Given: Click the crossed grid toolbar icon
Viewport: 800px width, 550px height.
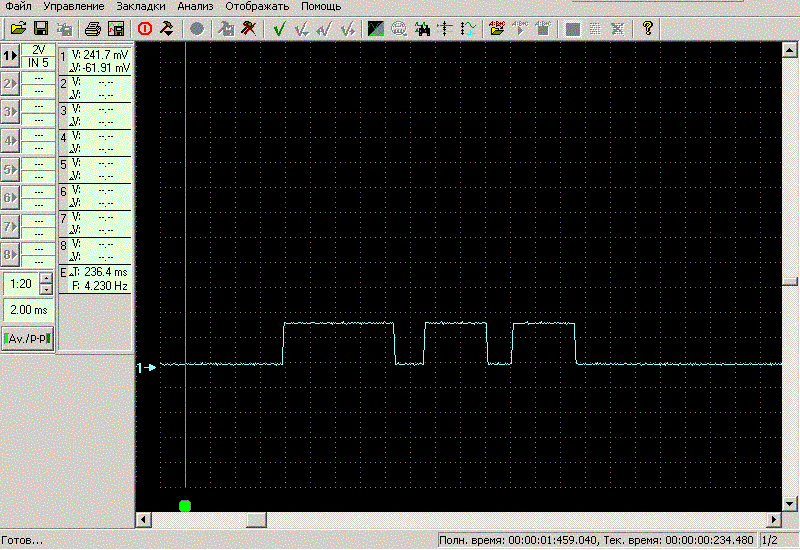Looking at the screenshot, I should [x=618, y=29].
